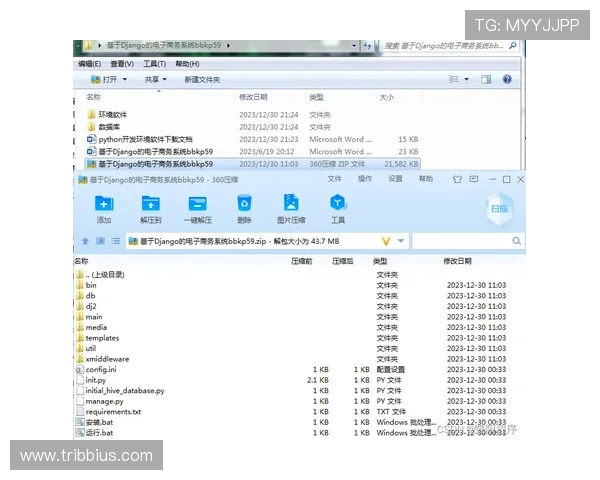
Task: Open the 帮助(H) menu in Explorer
Action: (x=188, y=64)
